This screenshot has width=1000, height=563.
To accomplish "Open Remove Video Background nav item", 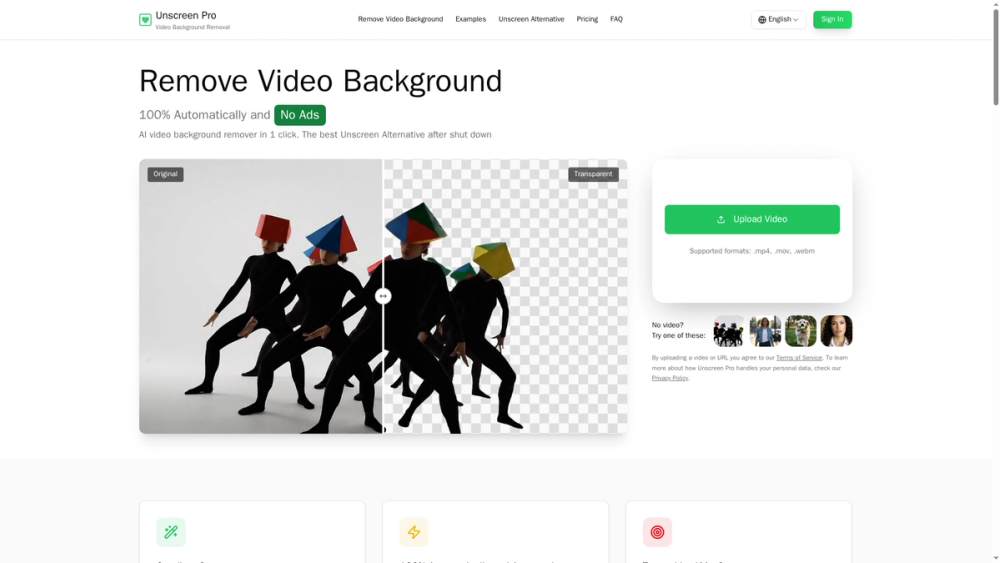I will click(x=401, y=19).
